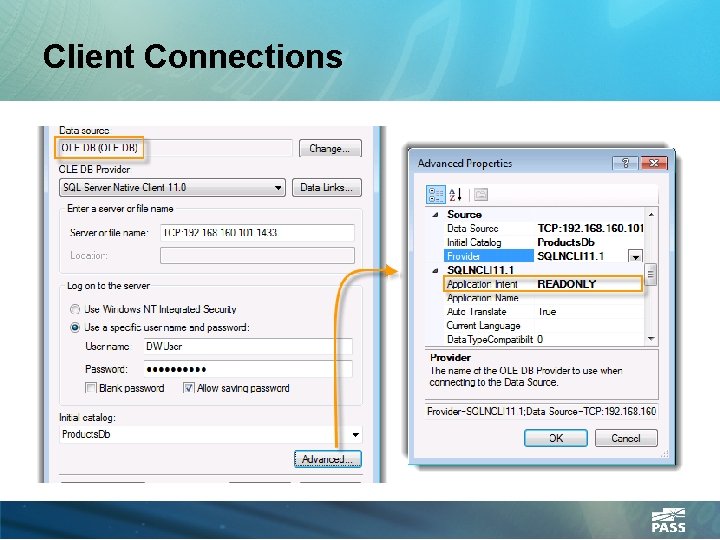Click the TCP:192.168.160.101 value cell
The image size is (720, 540).
click(589, 228)
